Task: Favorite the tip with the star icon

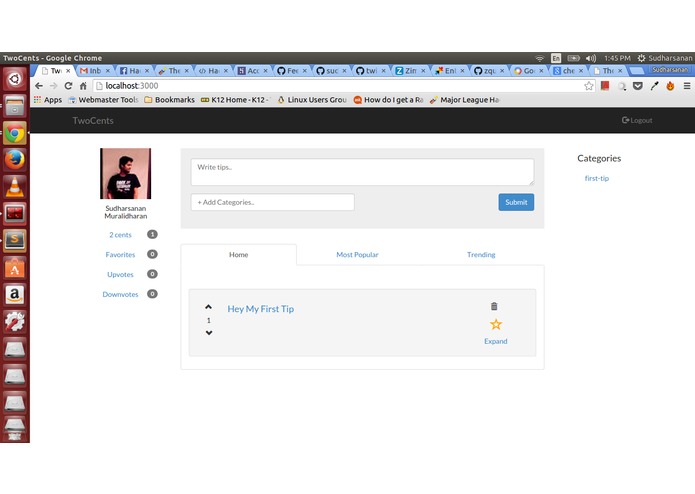Action: tap(496, 324)
